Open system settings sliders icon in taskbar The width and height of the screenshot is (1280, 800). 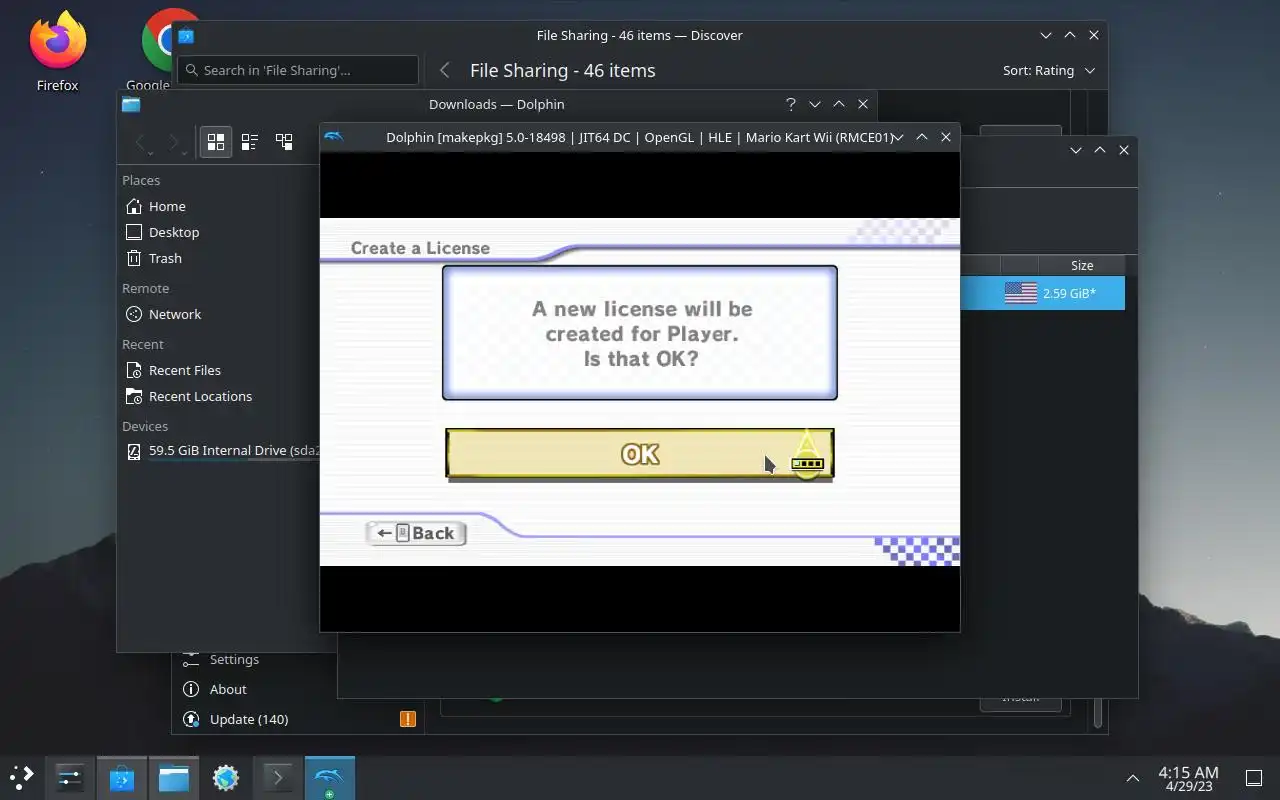pos(69,777)
